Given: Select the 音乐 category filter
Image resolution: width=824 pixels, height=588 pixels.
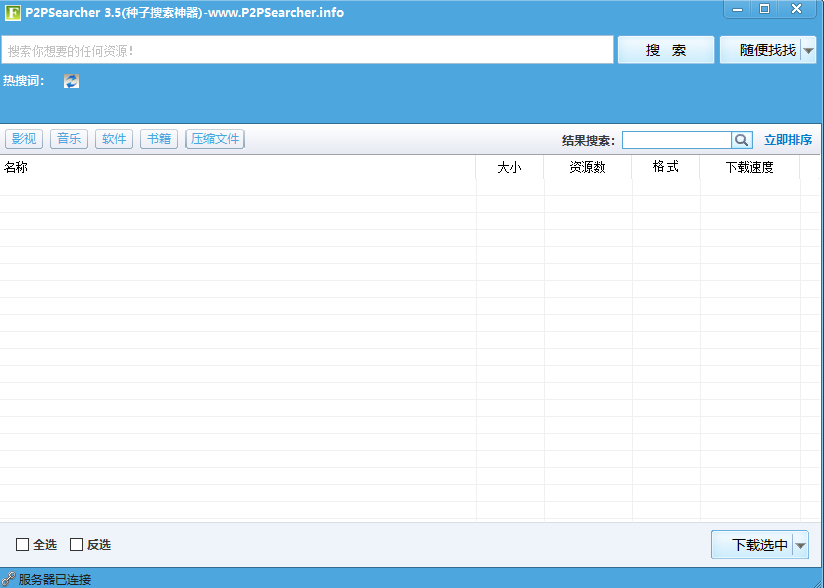Looking at the screenshot, I should [68, 139].
